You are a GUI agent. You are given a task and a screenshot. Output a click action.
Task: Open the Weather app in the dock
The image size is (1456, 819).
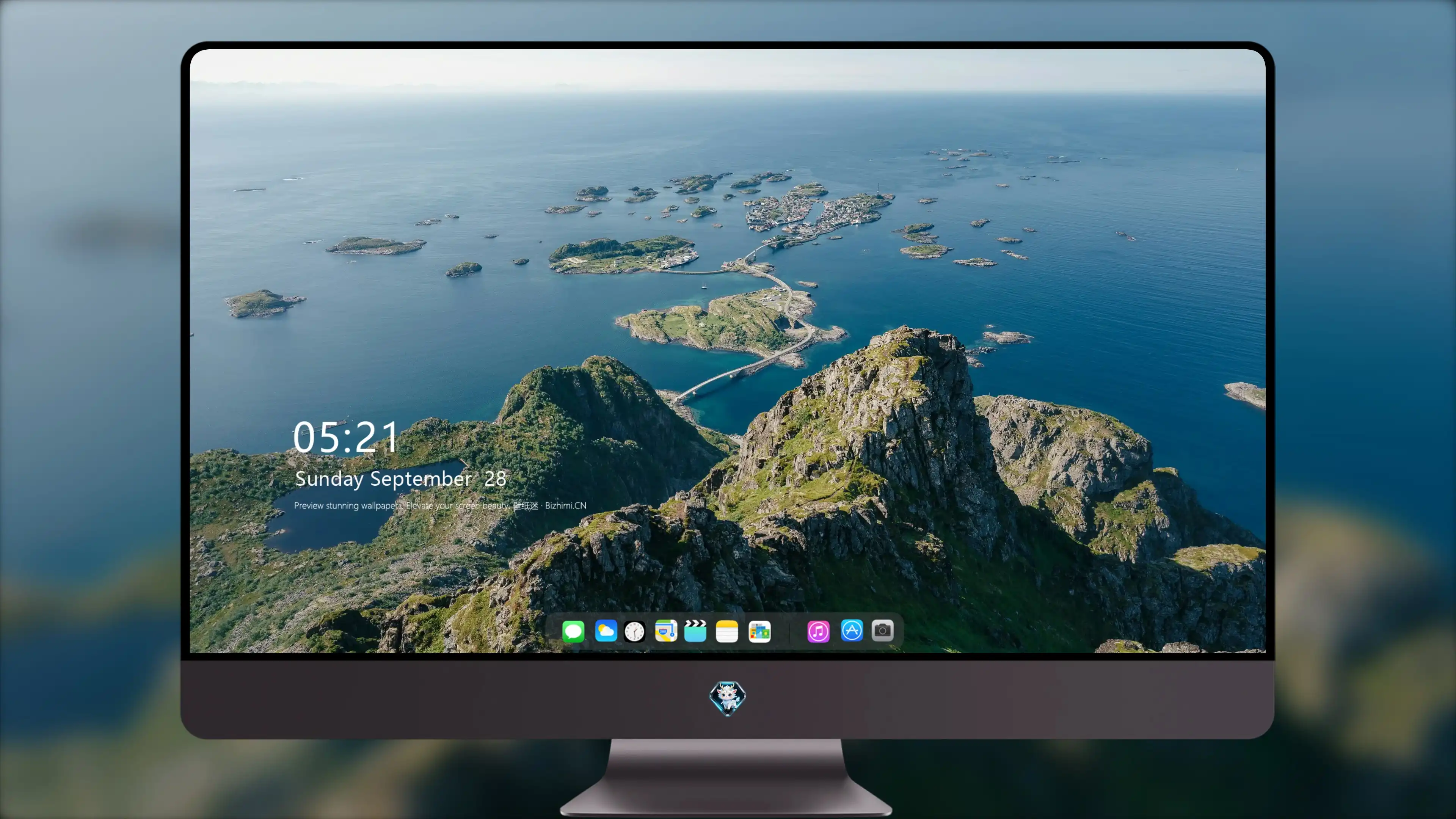606,631
